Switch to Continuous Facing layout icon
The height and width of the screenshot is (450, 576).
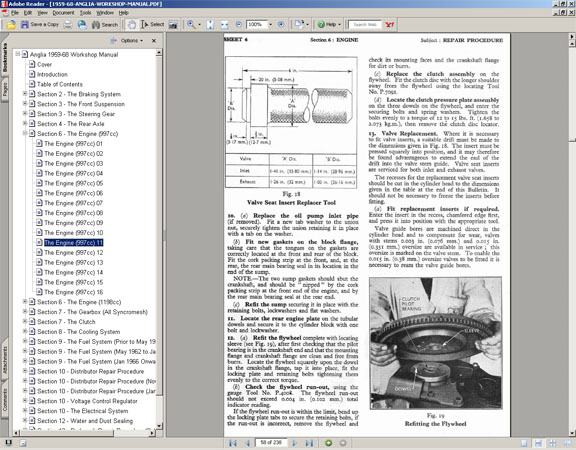coord(552,443)
